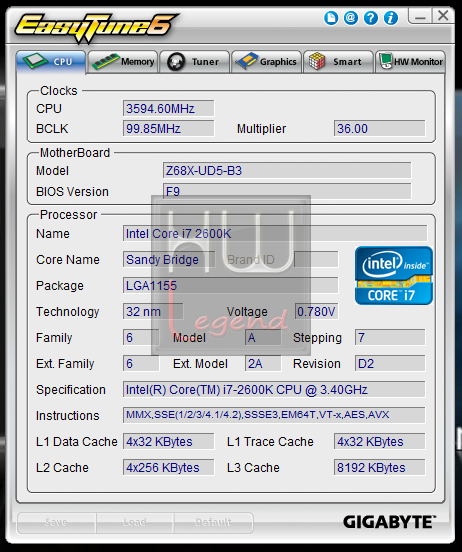
Task: Click the Save button
Action: (x=56, y=522)
